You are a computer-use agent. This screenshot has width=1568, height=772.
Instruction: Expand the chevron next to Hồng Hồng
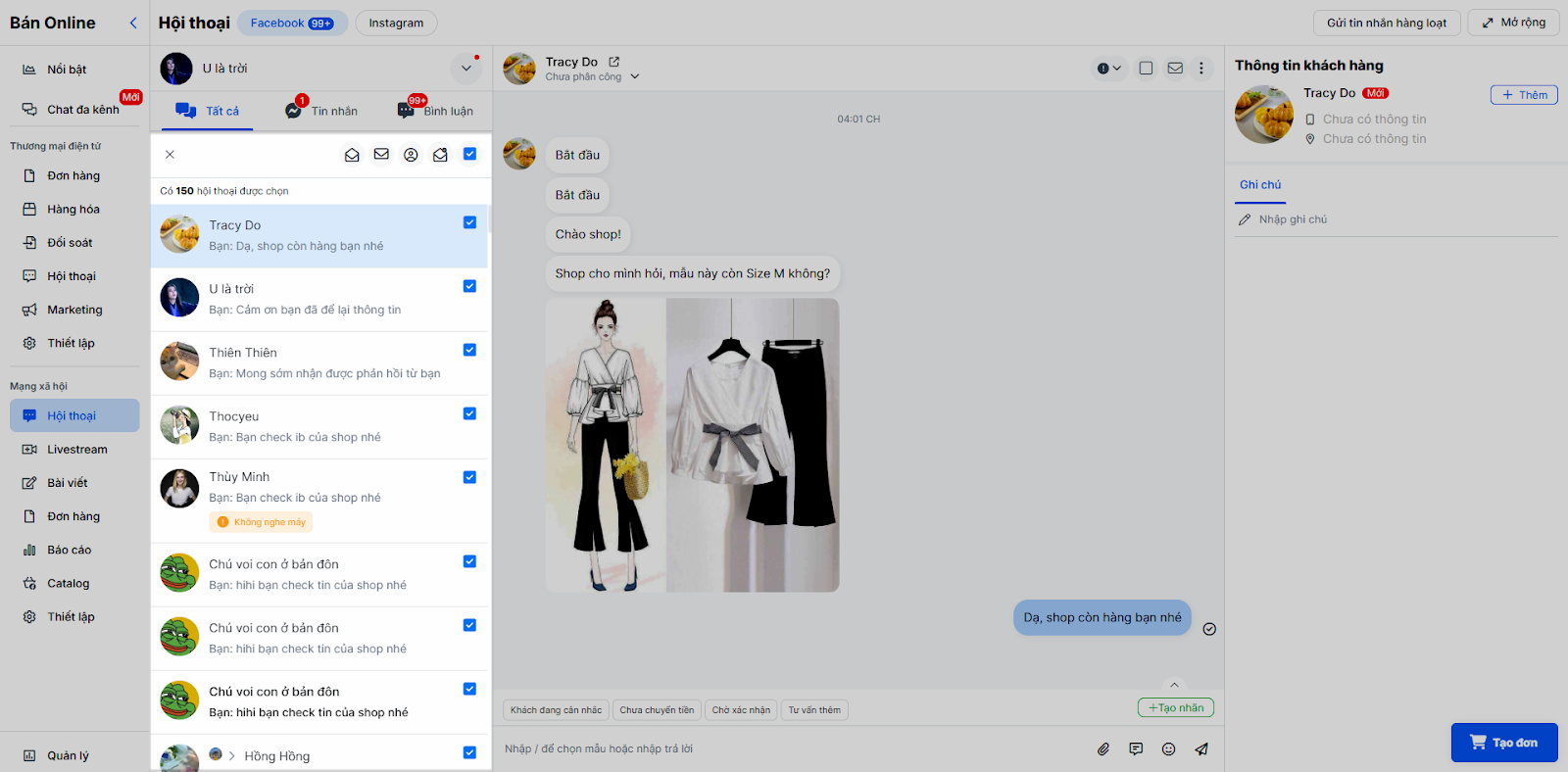(232, 756)
